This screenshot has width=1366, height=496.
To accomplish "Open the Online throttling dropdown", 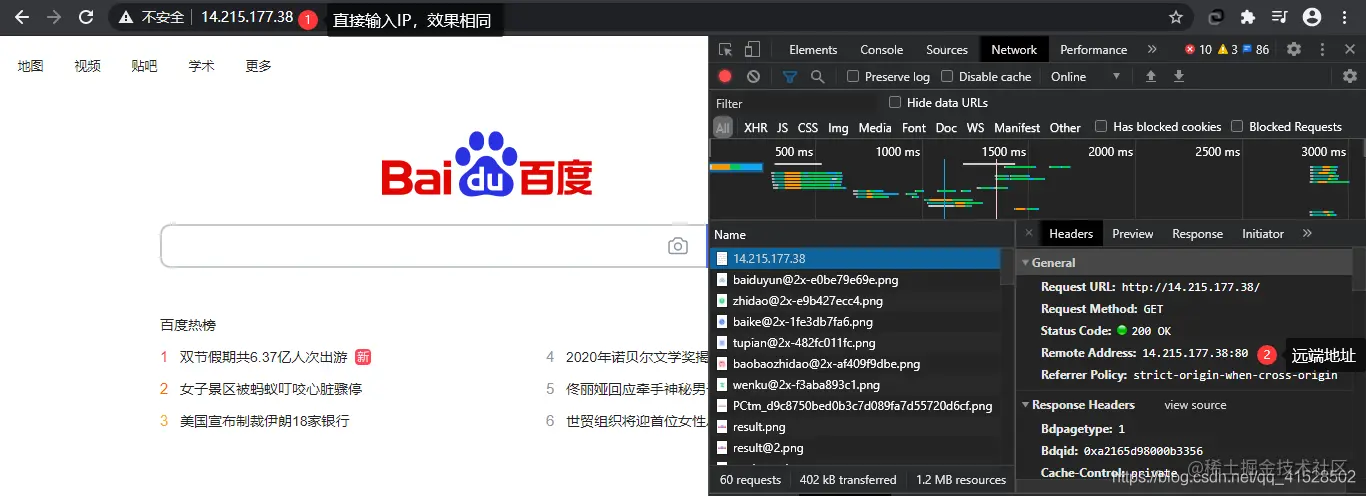I will [x=1084, y=76].
